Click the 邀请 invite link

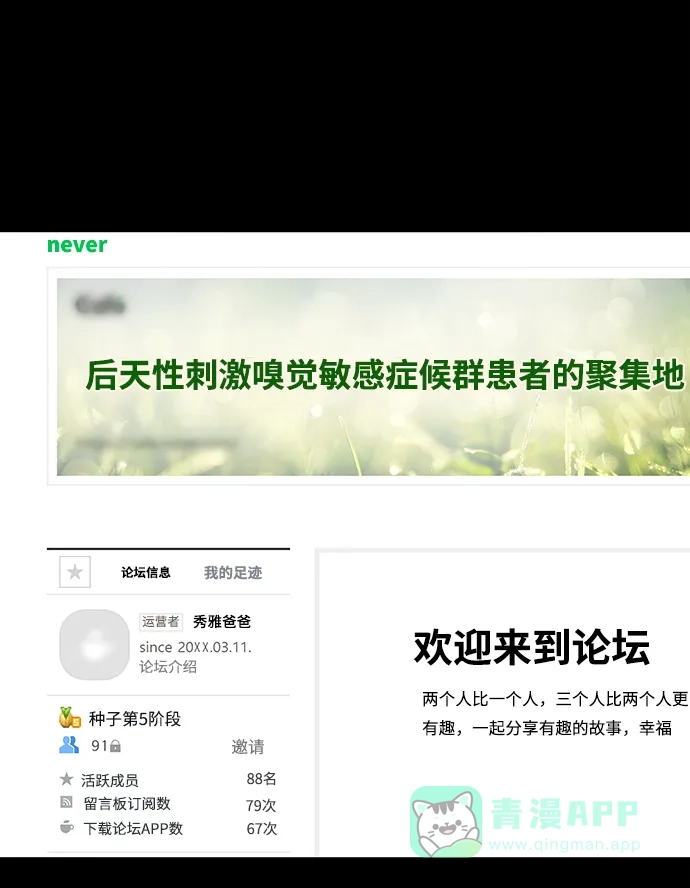tap(248, 747)
